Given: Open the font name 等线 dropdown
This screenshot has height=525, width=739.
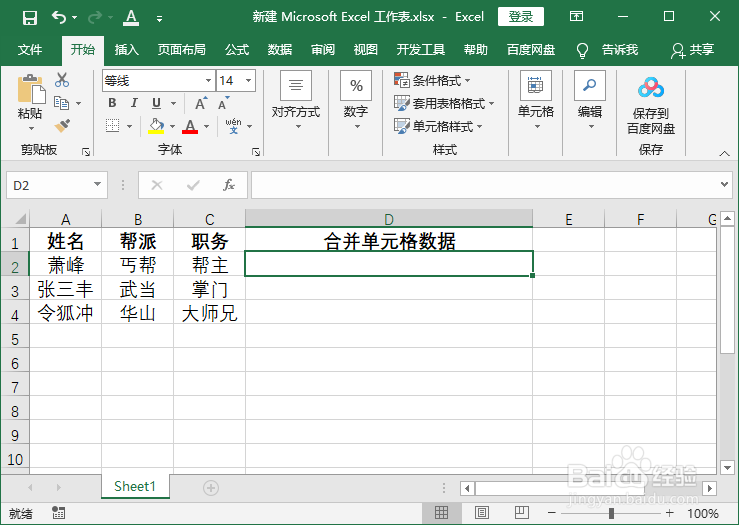Looking at the screenshot, I should [208, 81].
